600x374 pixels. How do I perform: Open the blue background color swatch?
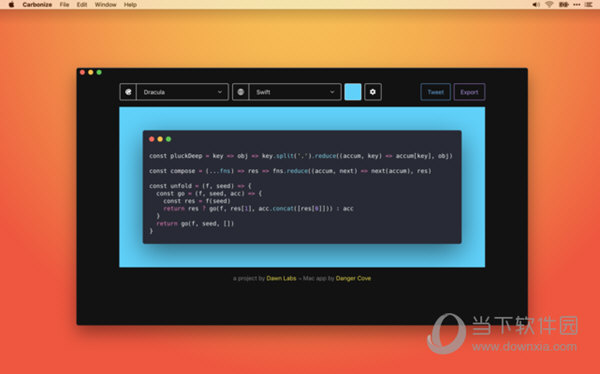[x=353, y=92]
